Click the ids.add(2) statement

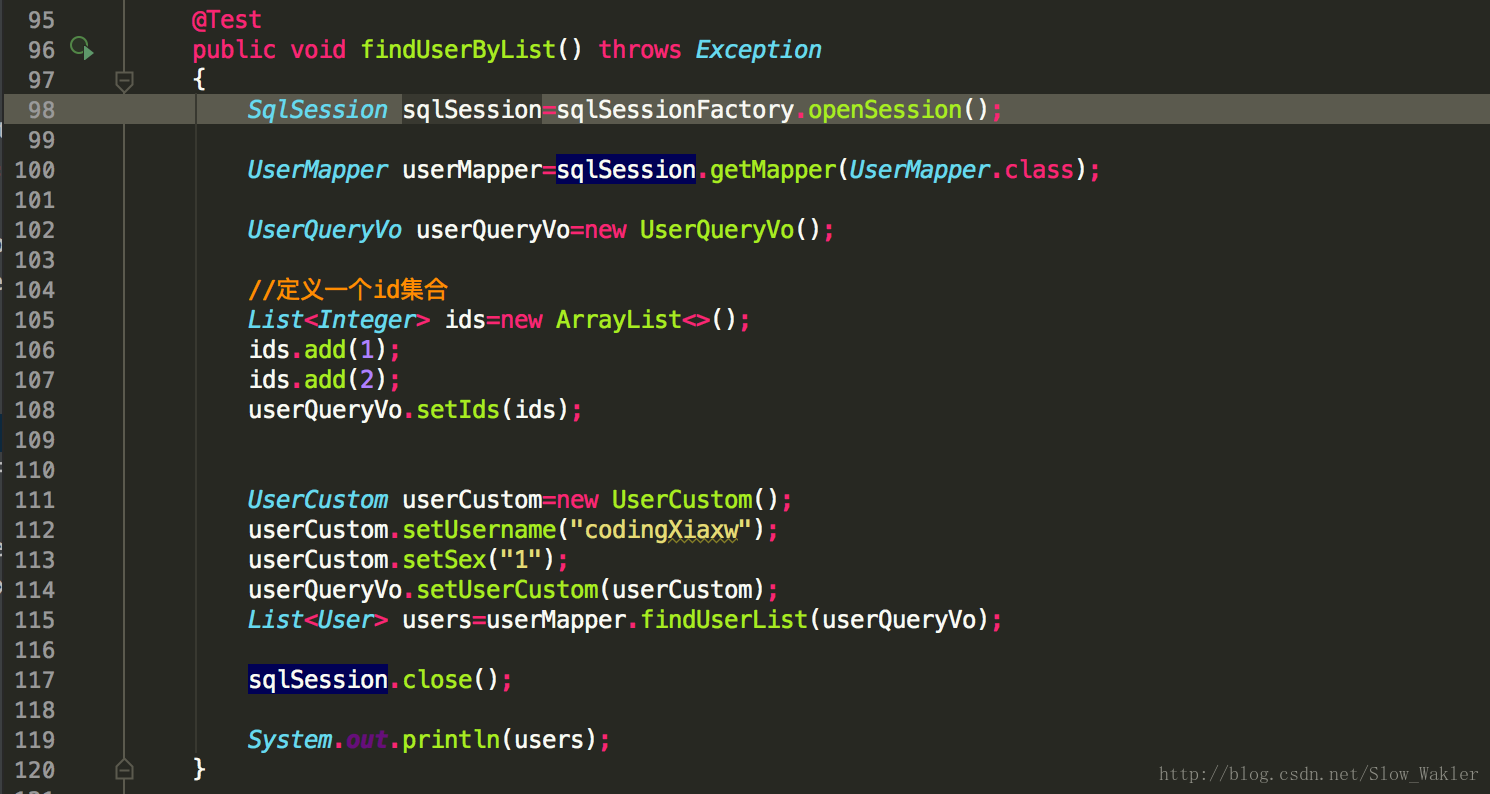coord(325,380)
